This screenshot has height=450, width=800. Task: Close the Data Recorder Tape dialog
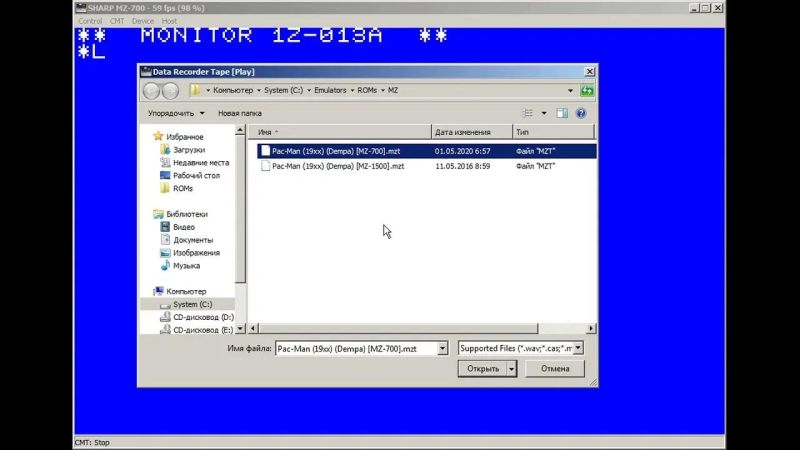tap(589, 71)
